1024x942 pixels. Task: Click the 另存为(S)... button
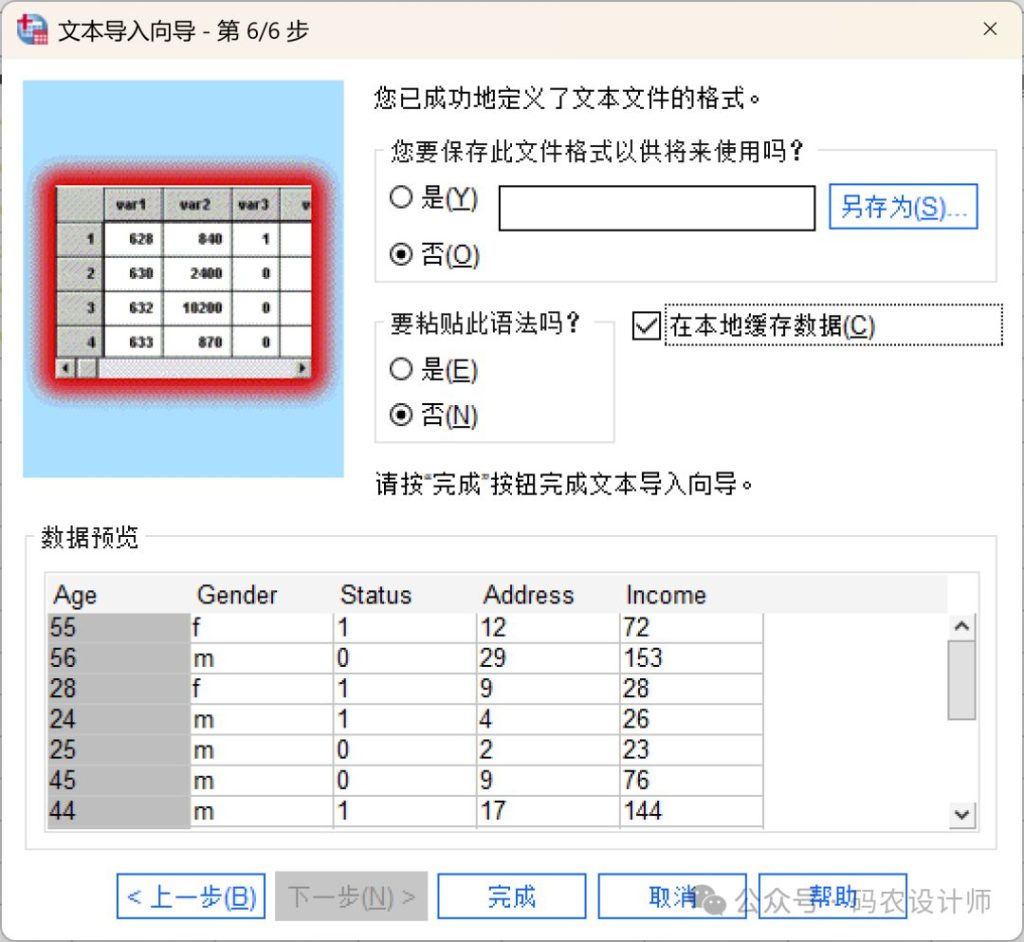point(903,207)
